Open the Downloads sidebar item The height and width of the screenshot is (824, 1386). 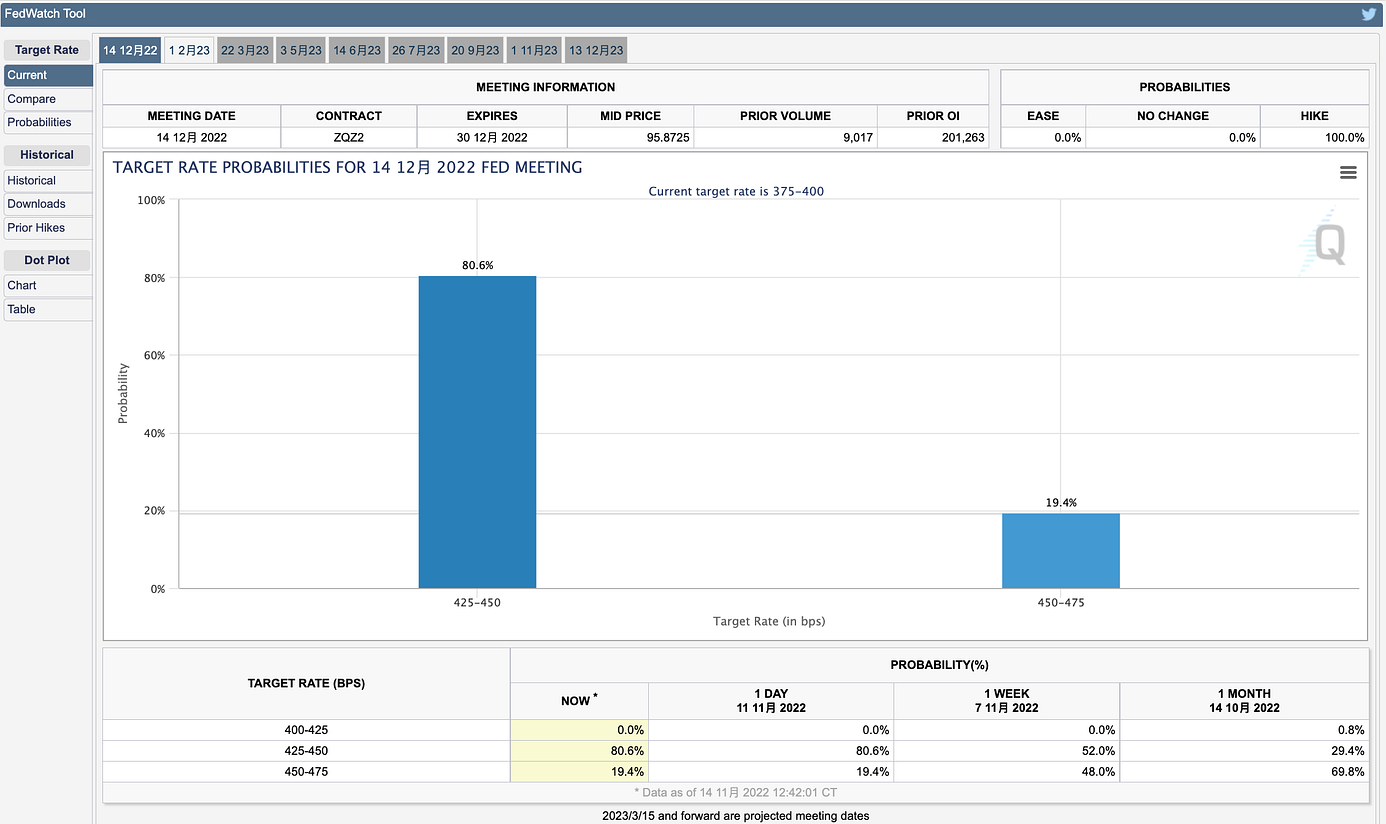tap(48, 204)
